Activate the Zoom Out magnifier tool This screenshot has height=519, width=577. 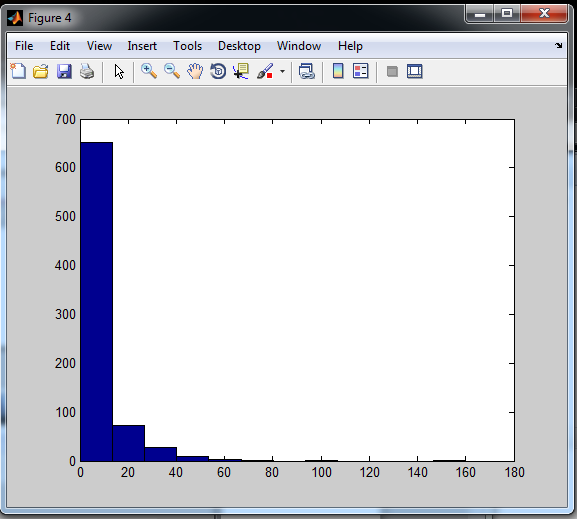click(x=172, y=71)
